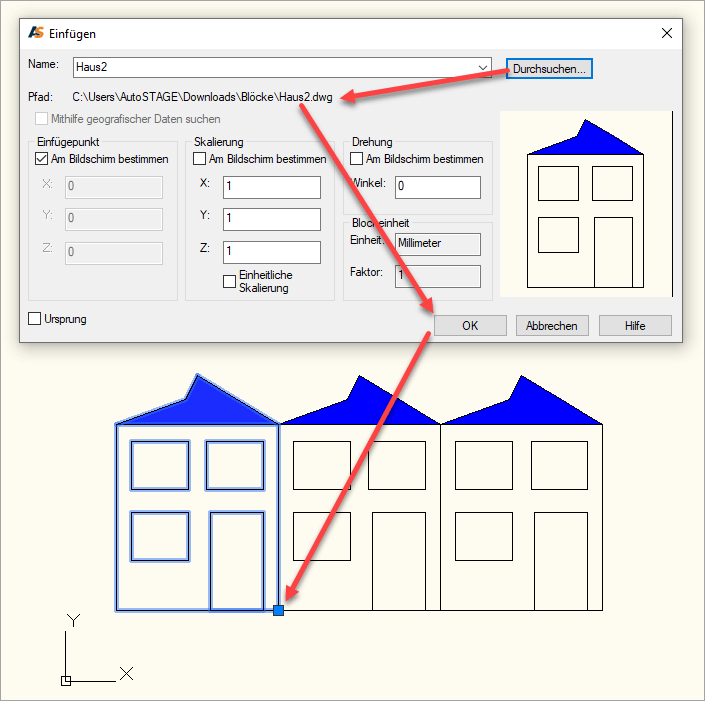Click the door of the right house
This screenshot has height=701, width=705.
pos(560,560)
